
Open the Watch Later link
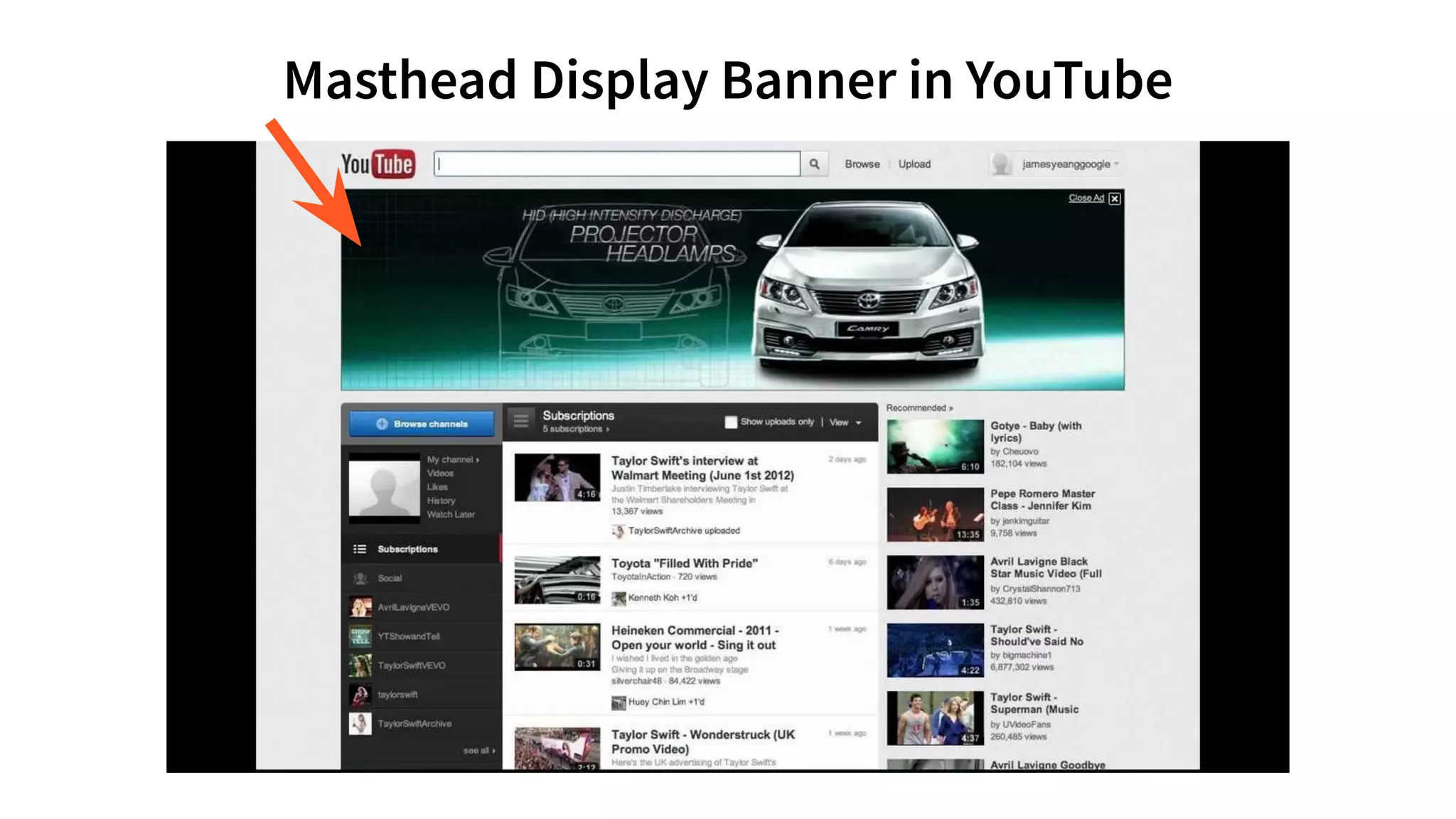[x=450, y=514]
